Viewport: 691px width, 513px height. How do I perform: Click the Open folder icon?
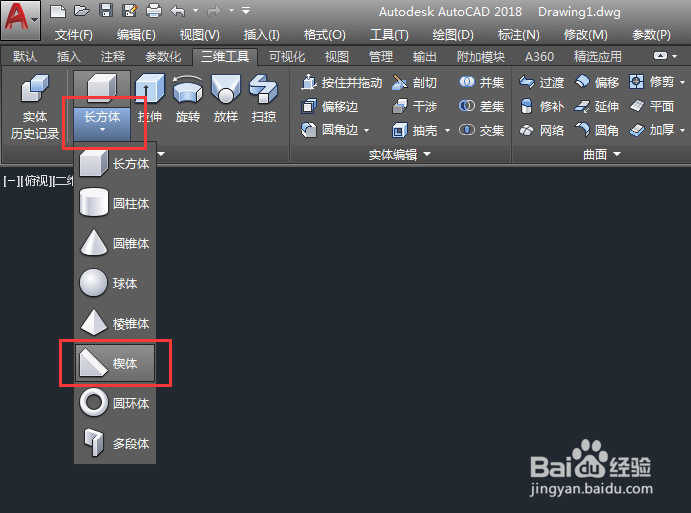tap(82, 11)
